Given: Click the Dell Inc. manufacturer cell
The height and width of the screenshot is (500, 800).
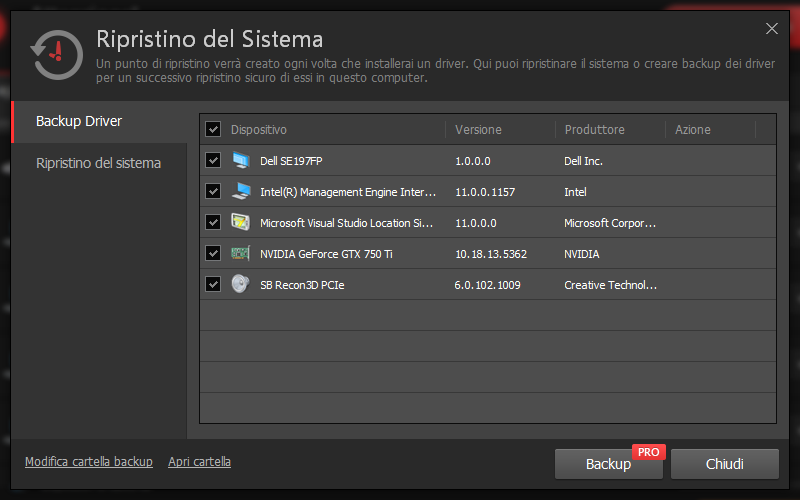Looking at the screenshot, I should click(583, 161).
